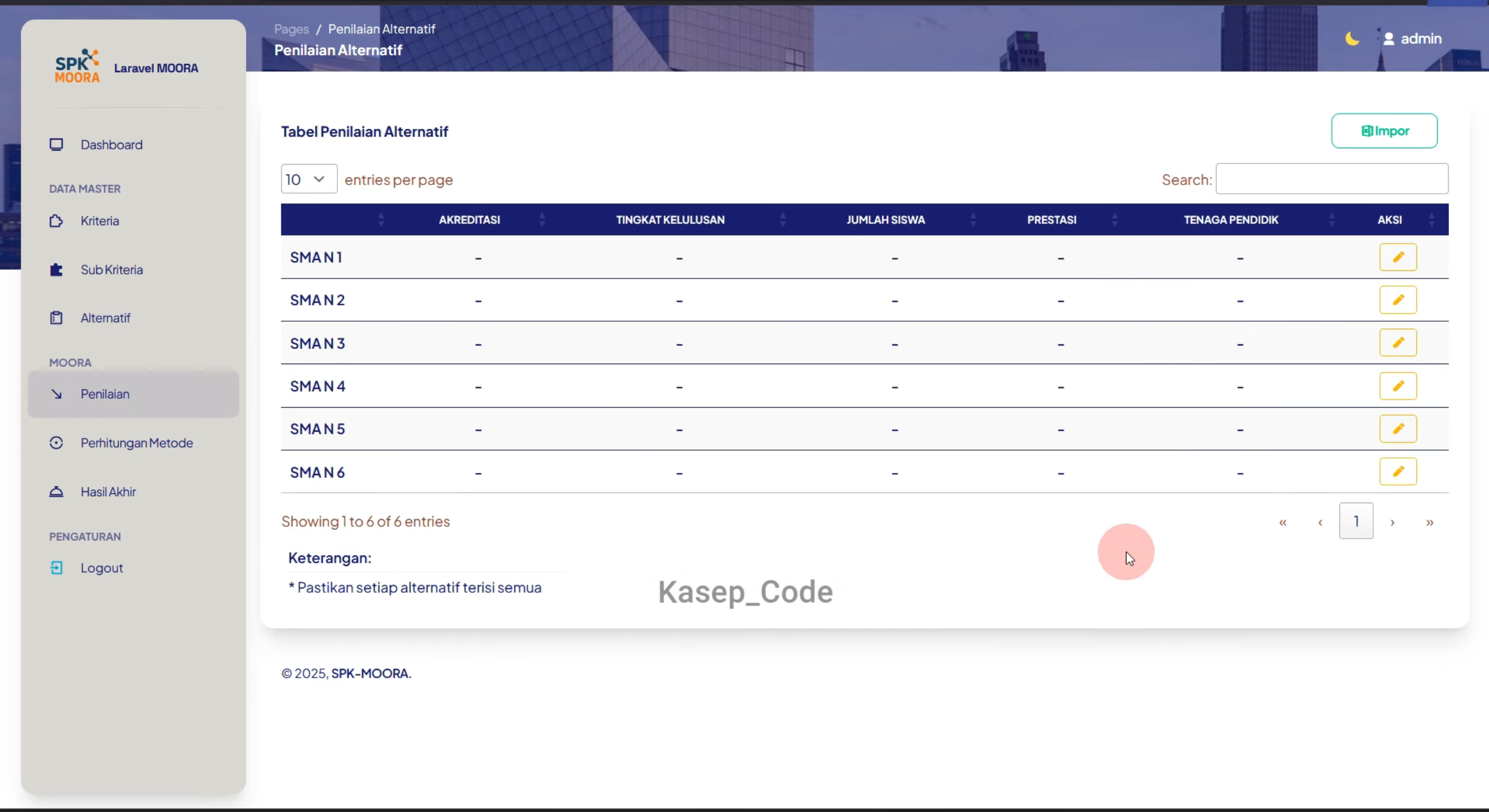This screenshot has width=1489, height=812.
Task: Click the Pages breadcrumb link
Action: tap(292, 29)
